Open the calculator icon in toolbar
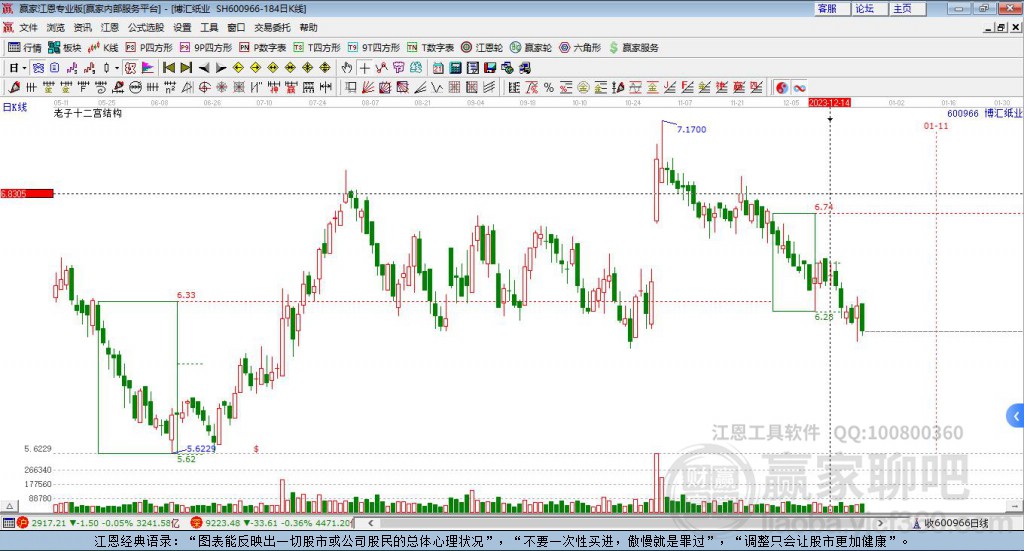 tap(455, 68)
